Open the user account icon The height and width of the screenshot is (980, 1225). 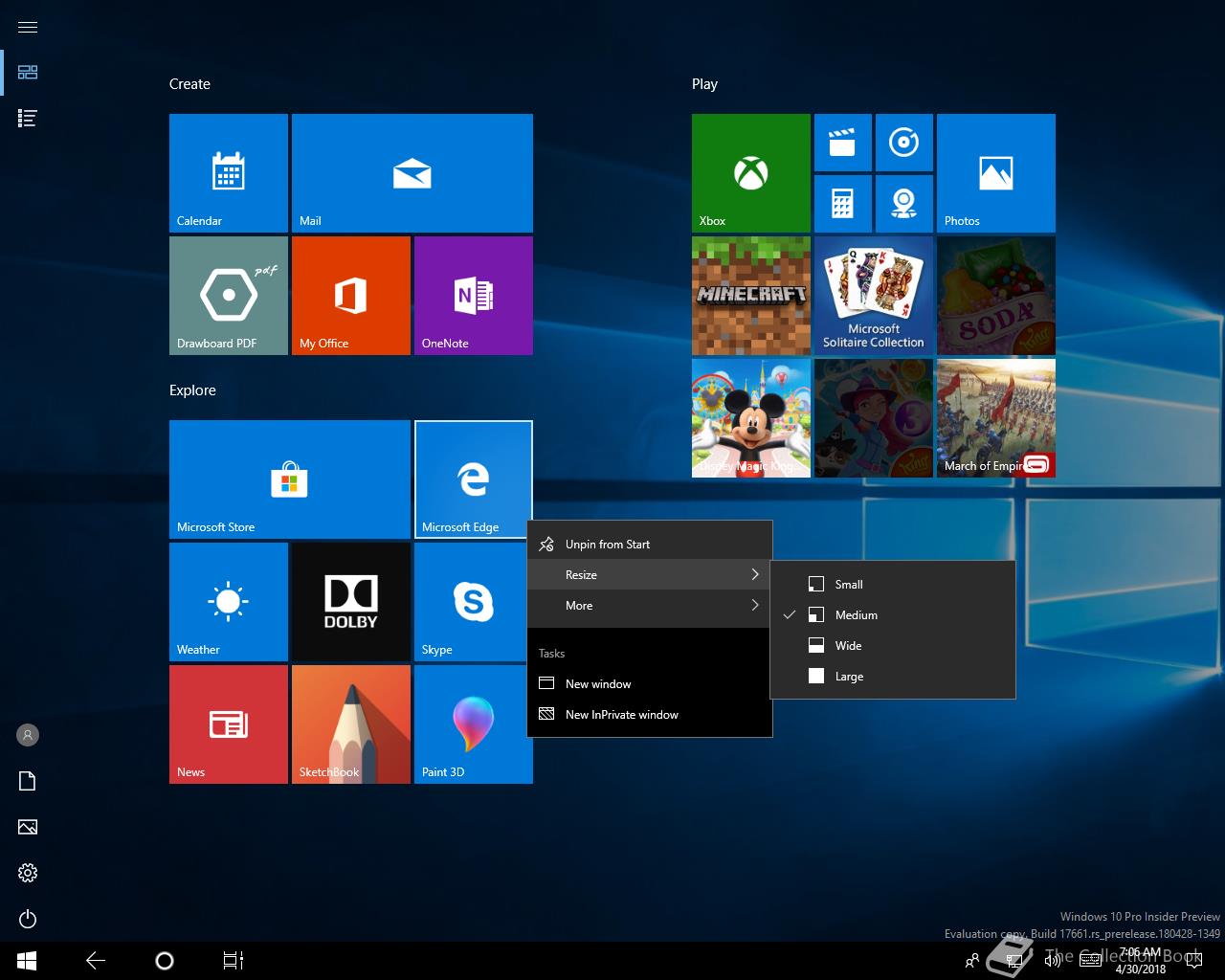(x=28, y=735)
